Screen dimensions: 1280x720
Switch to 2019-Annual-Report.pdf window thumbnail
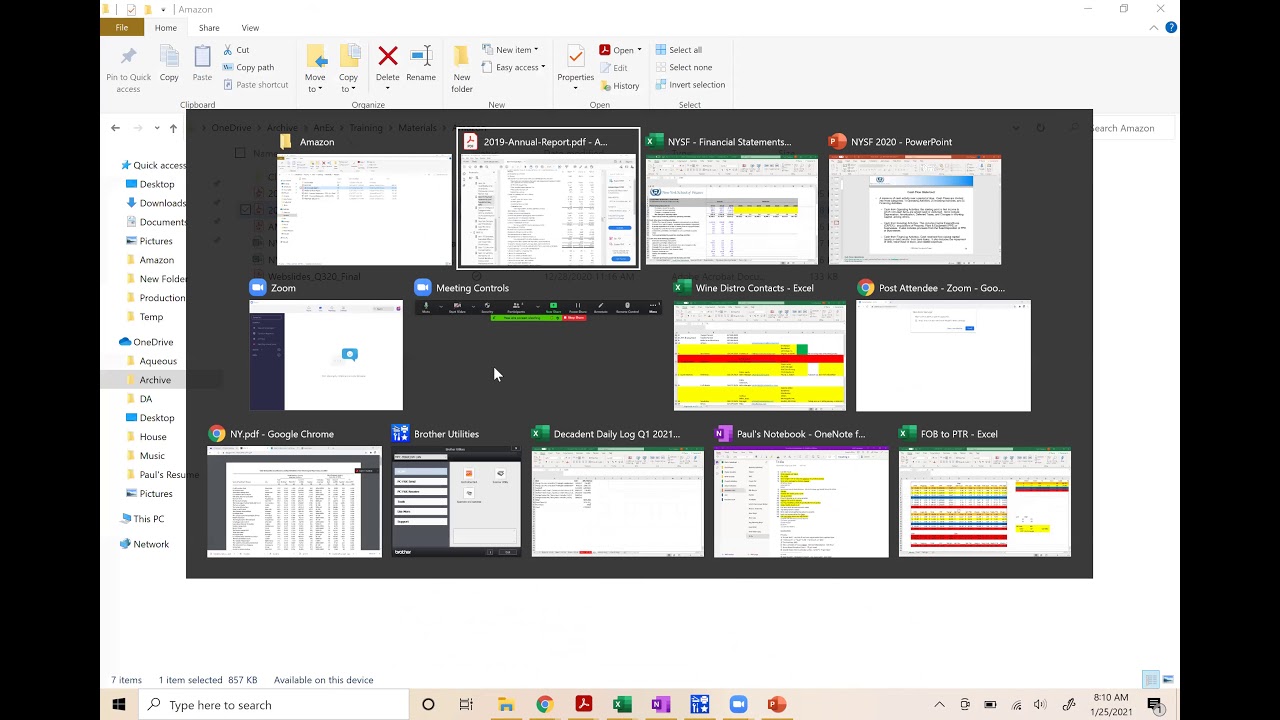(548, 200)
